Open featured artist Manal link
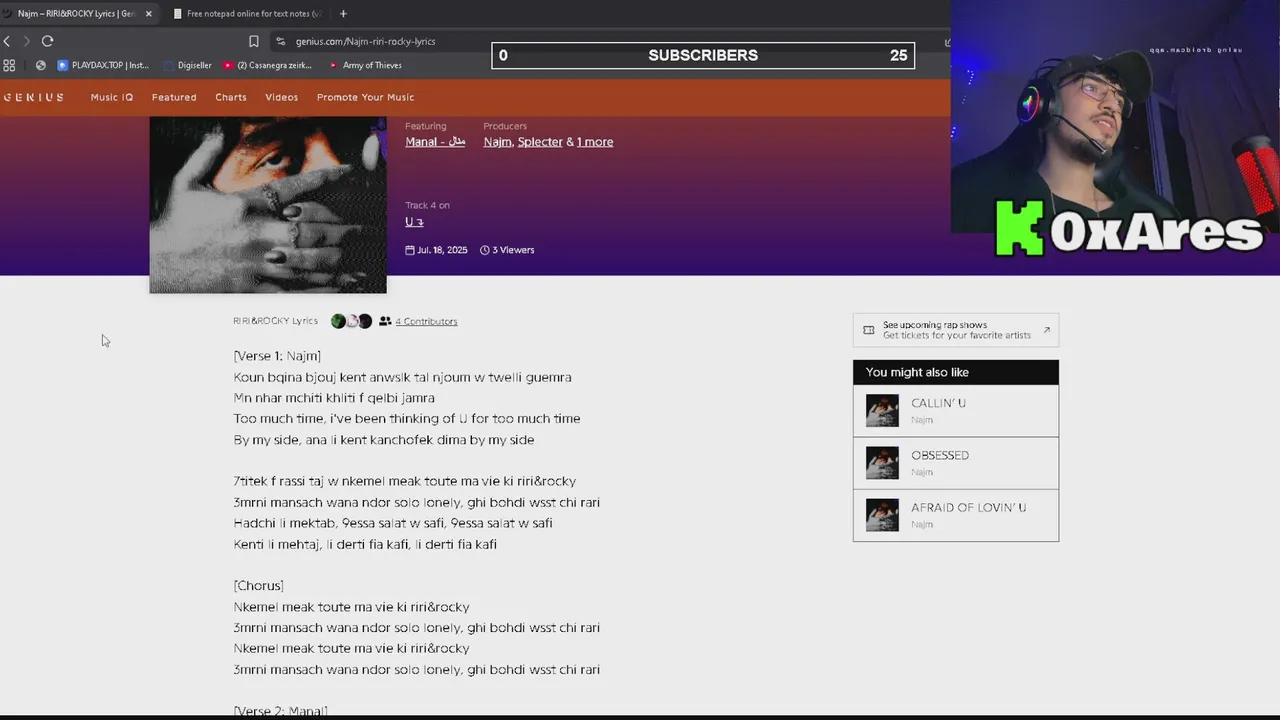This screenshot has height=720, width=1280. point(435,142)
